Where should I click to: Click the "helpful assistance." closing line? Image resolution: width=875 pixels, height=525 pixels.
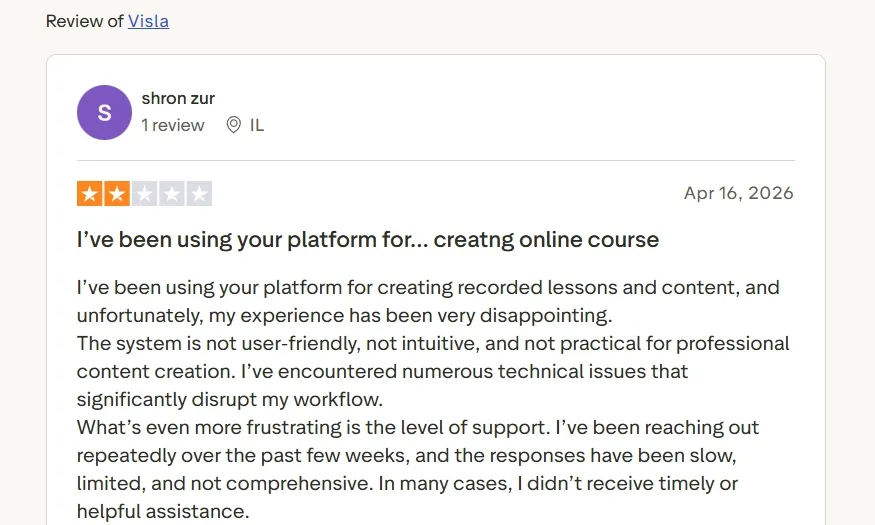tap(163, 512)
